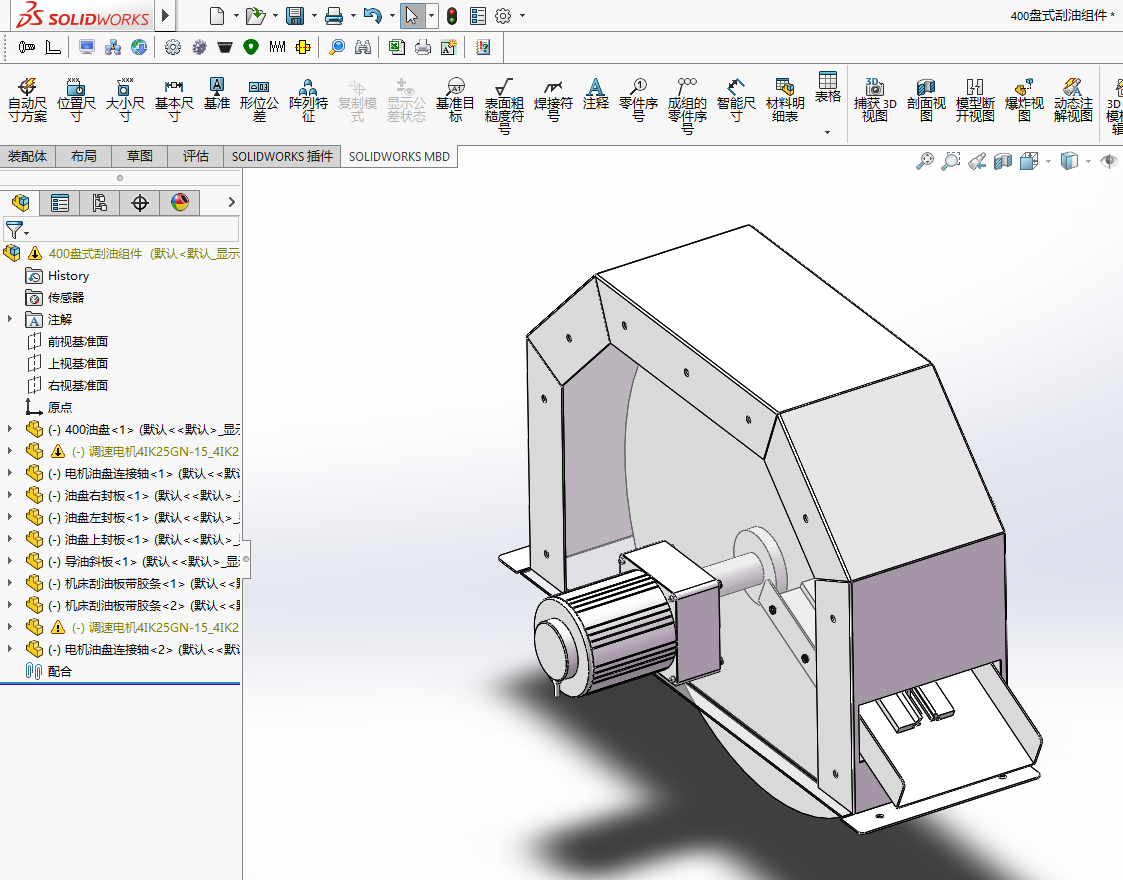1123x880 pixels.
Task: Click 基准目标 tool
Action: [x=455, y=100]
